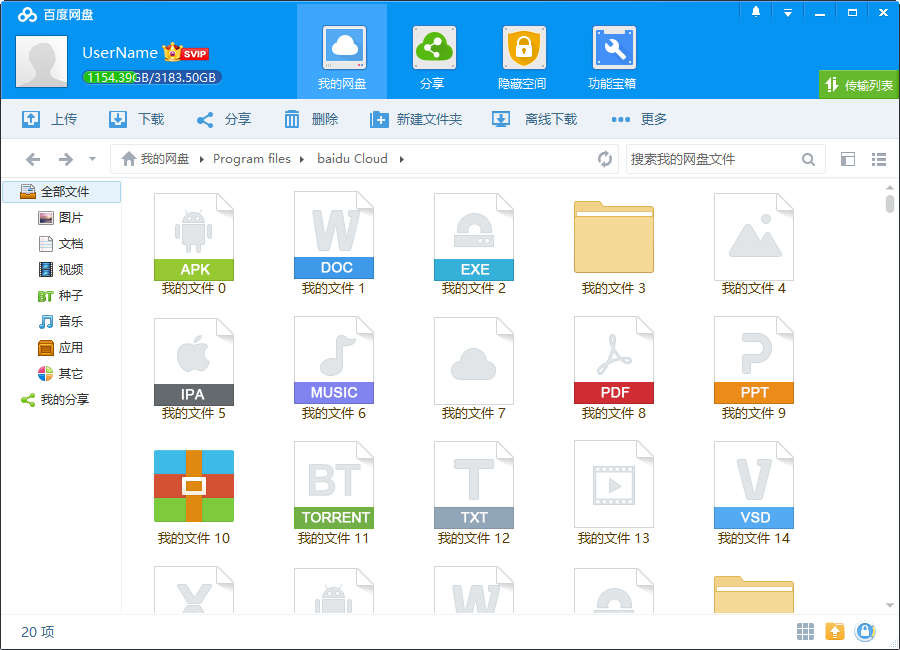Expand the arrow after 我的网盘 breadcrumb
This screenshot has height=650, width=900.
point(201,159)
